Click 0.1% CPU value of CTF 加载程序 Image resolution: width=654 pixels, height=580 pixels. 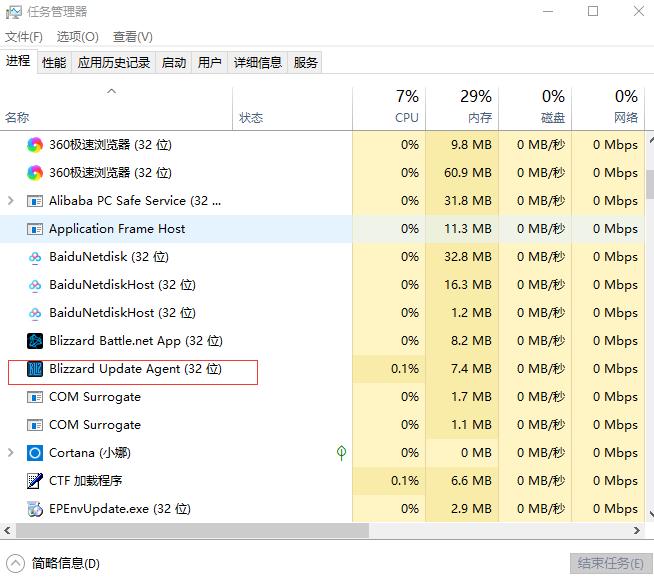(x=405, y=481)
